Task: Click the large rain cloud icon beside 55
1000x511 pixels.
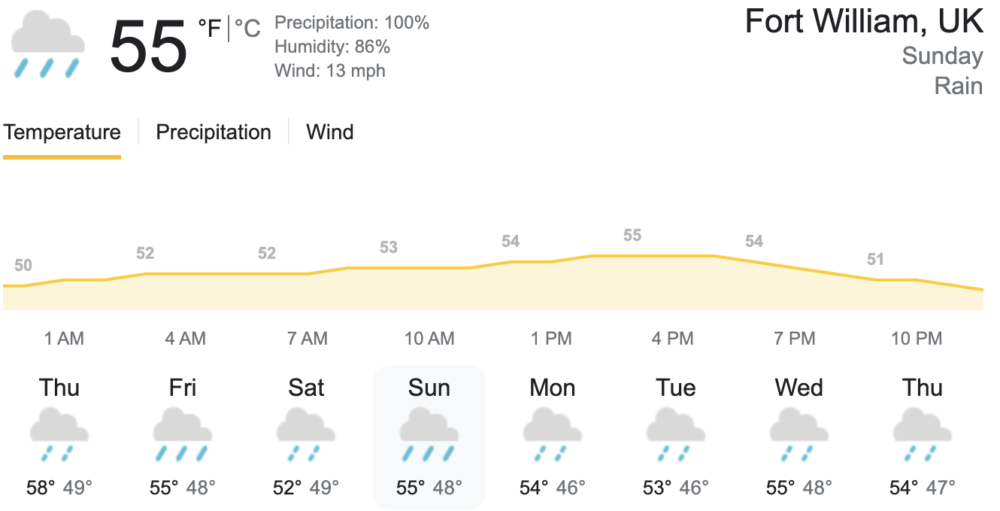Action: tap(47, 45)
